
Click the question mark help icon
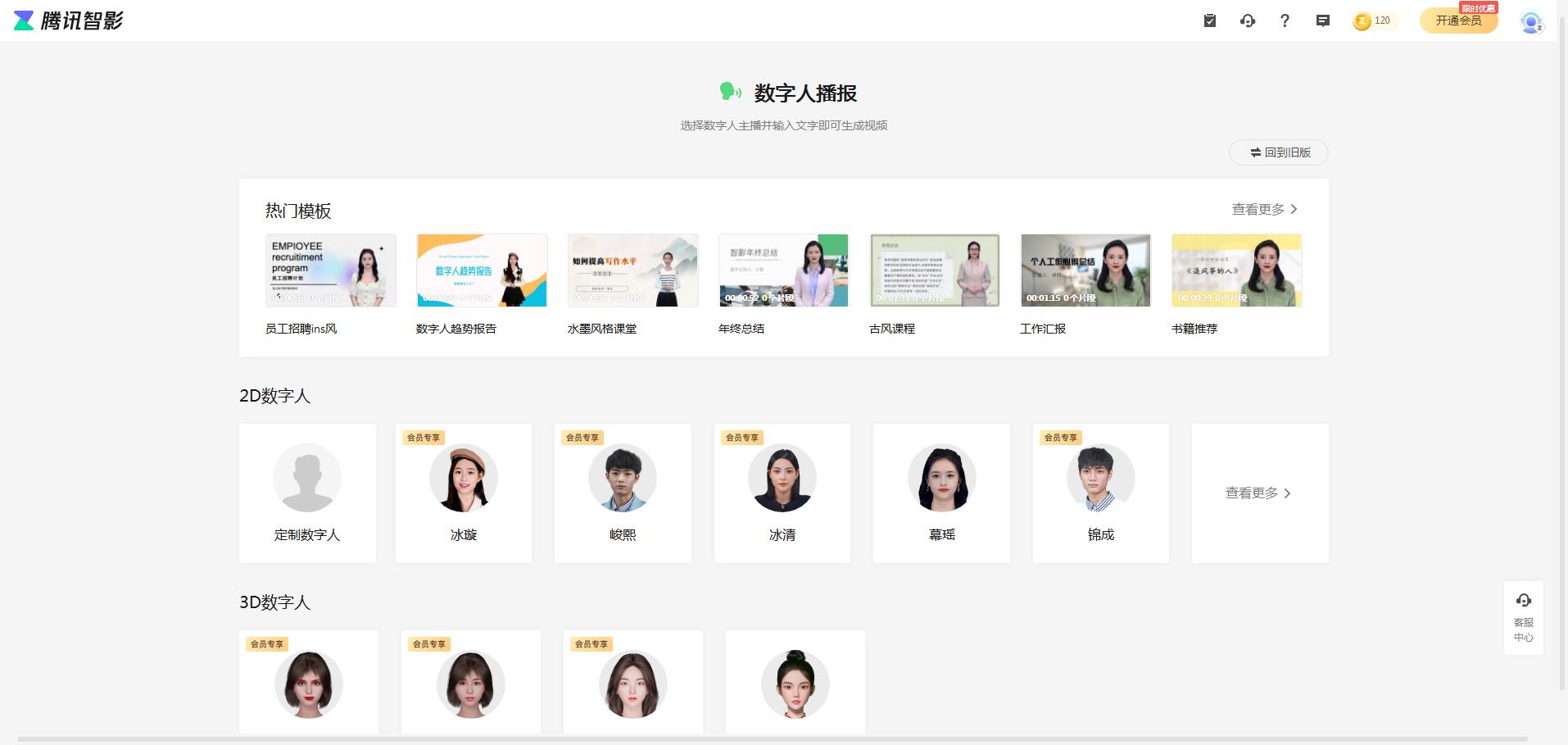point(1285,20)
